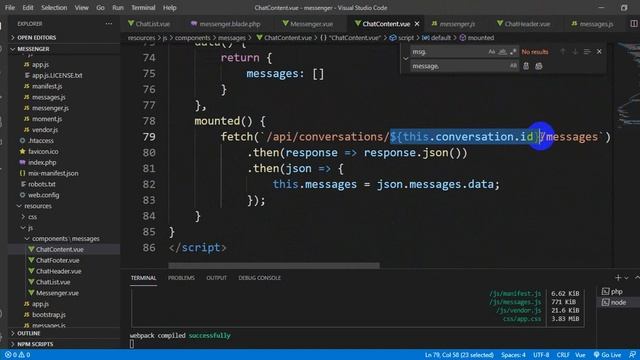Open the Help menu

tap(169, 8)
